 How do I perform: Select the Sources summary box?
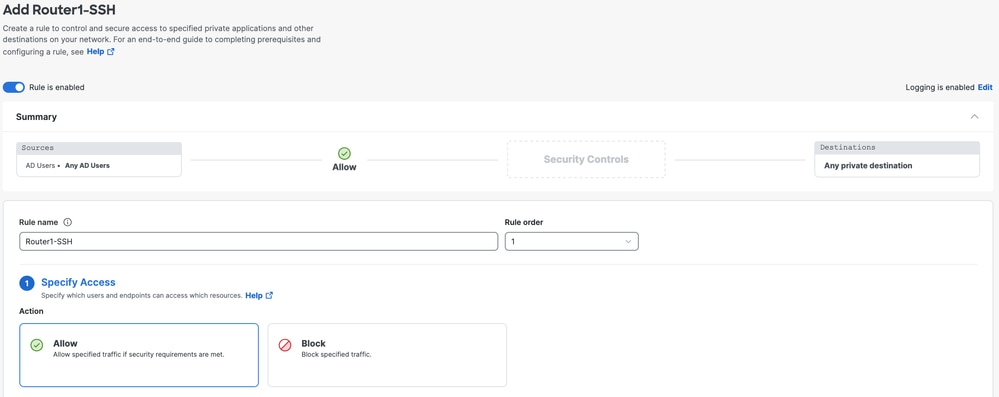click(x=99, y=159)
